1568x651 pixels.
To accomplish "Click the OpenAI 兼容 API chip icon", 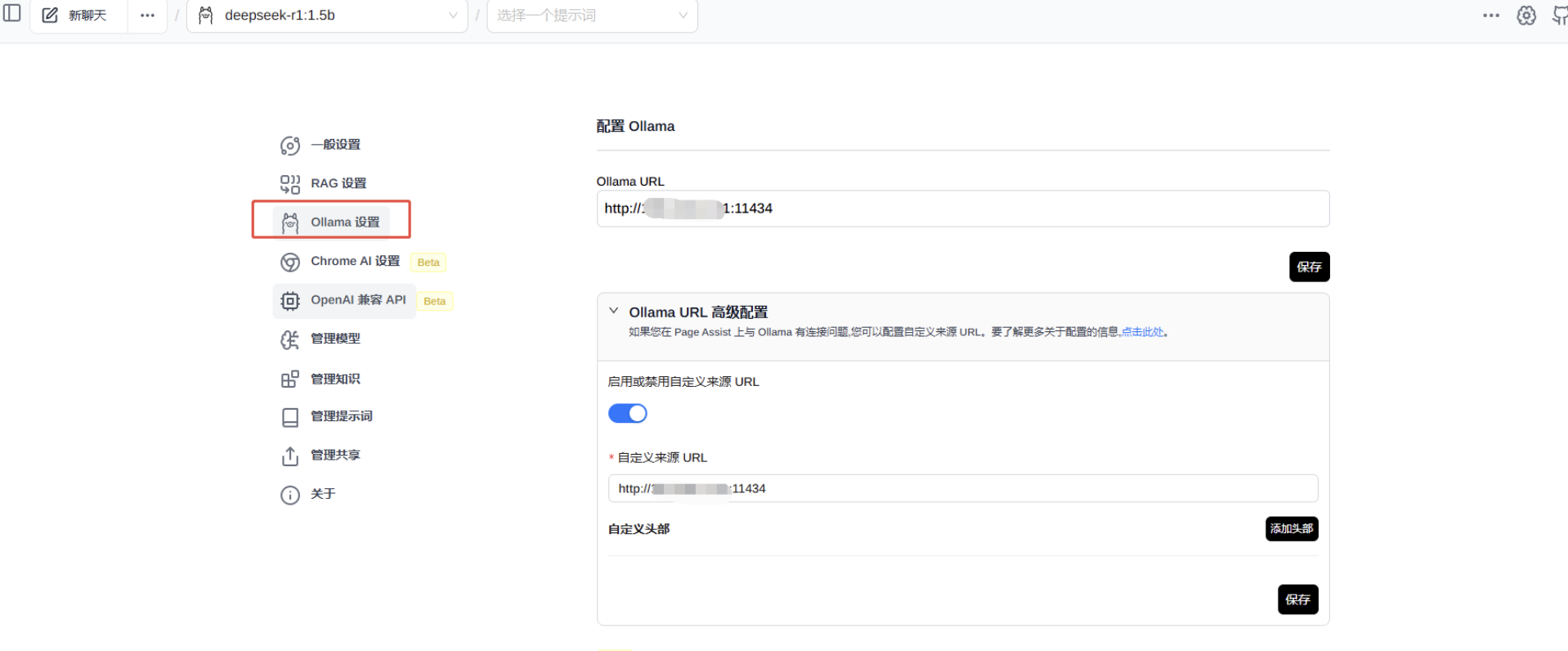I will [x=290, y=301].
